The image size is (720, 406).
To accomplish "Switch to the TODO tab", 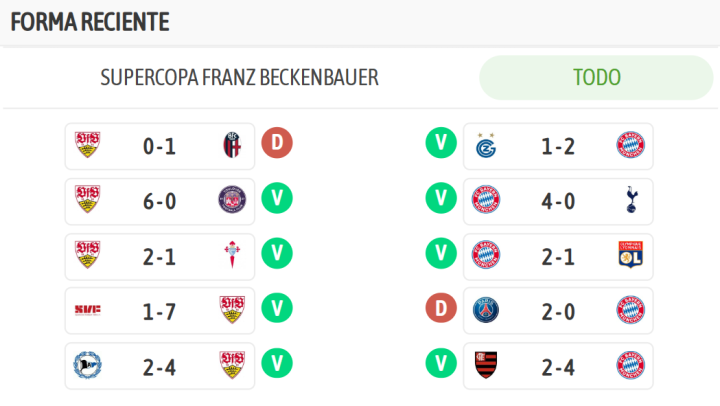I will pyautogui.click(x=596, y=77).
